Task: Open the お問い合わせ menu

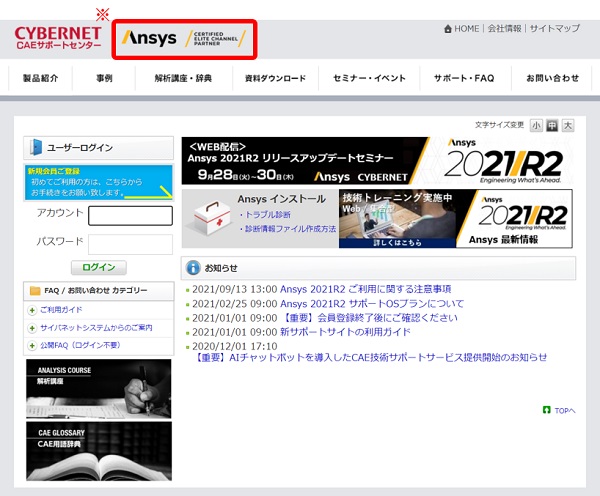Action: [x=553, y=78]
